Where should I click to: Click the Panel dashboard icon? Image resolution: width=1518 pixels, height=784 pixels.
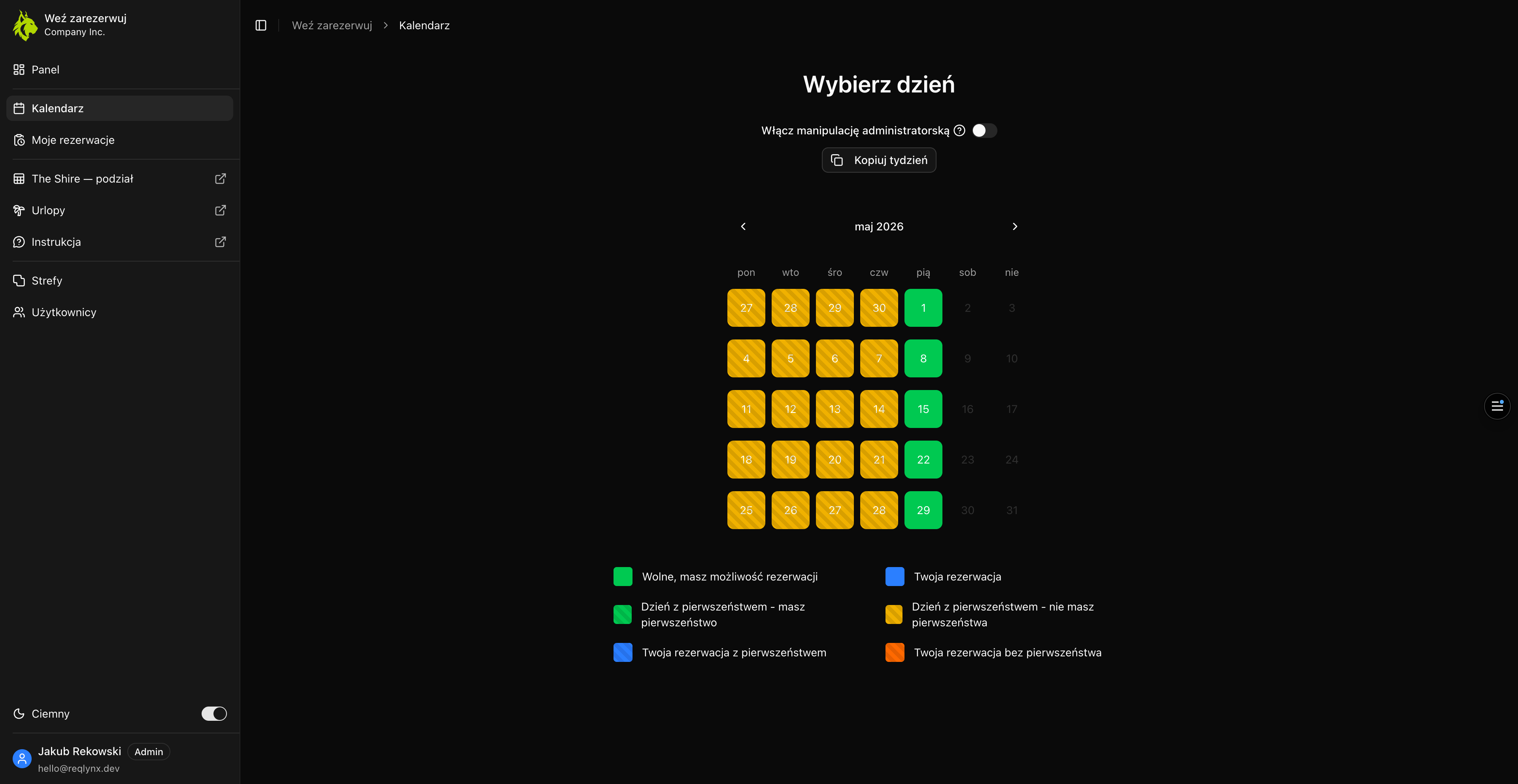coord(19,70)
